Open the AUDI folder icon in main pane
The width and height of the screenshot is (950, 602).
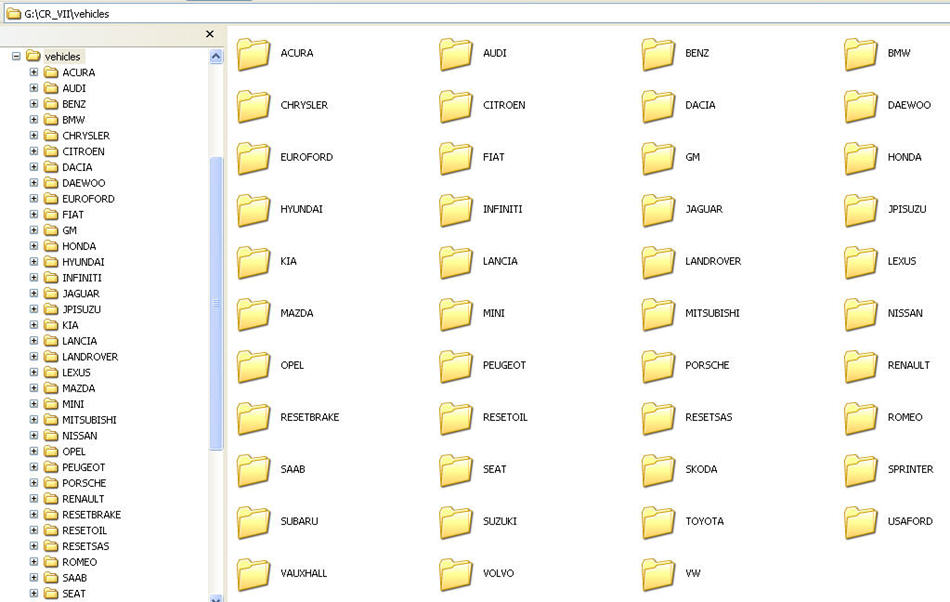pos(456,55)
